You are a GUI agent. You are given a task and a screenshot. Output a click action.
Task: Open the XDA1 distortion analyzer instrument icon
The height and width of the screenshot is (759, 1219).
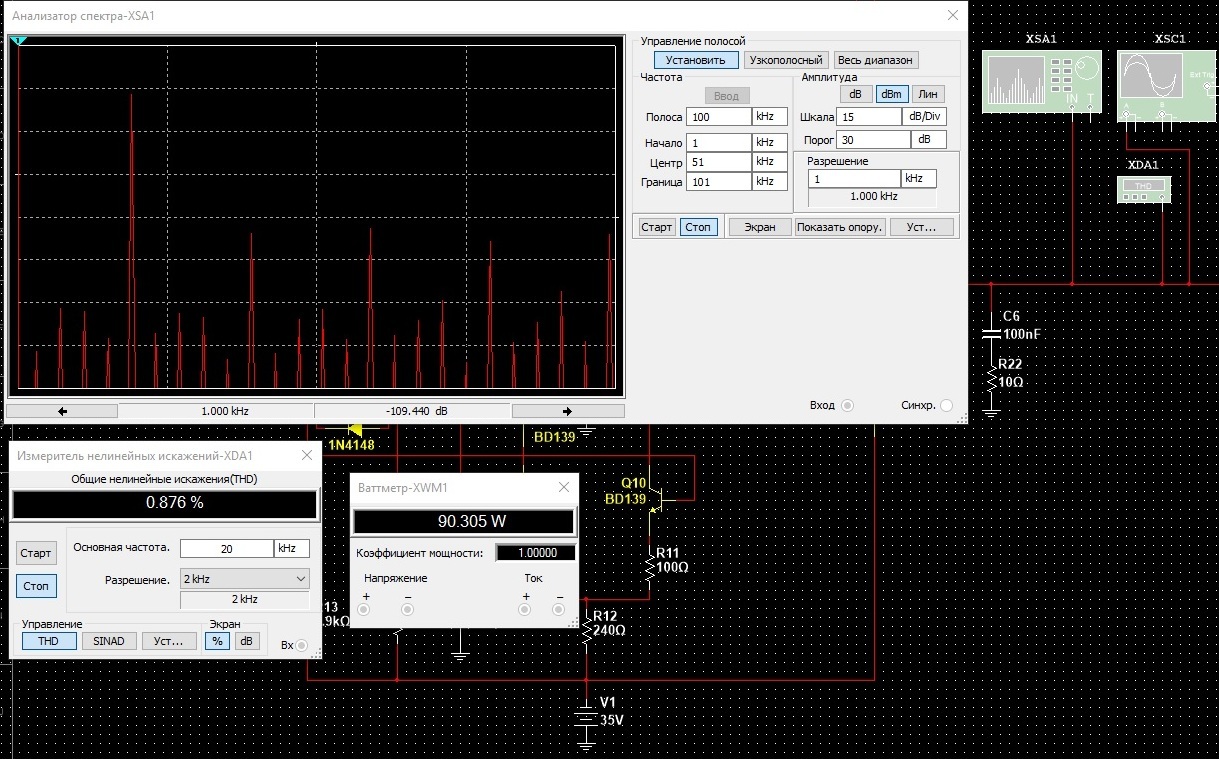(1143, 189)
